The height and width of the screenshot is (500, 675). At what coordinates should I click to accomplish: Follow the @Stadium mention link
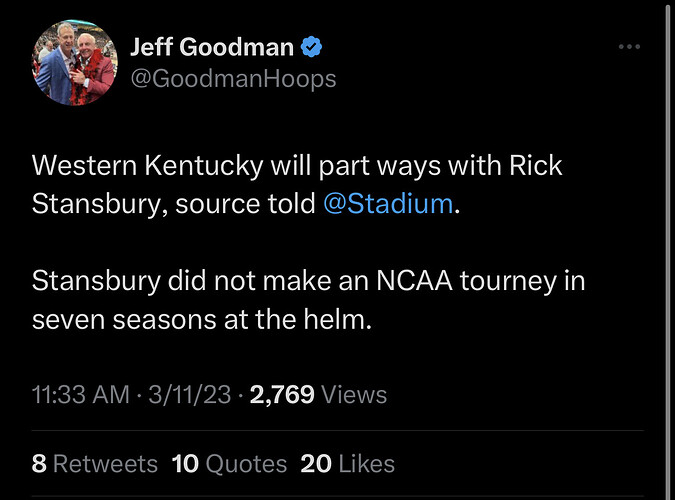(388, 204)
